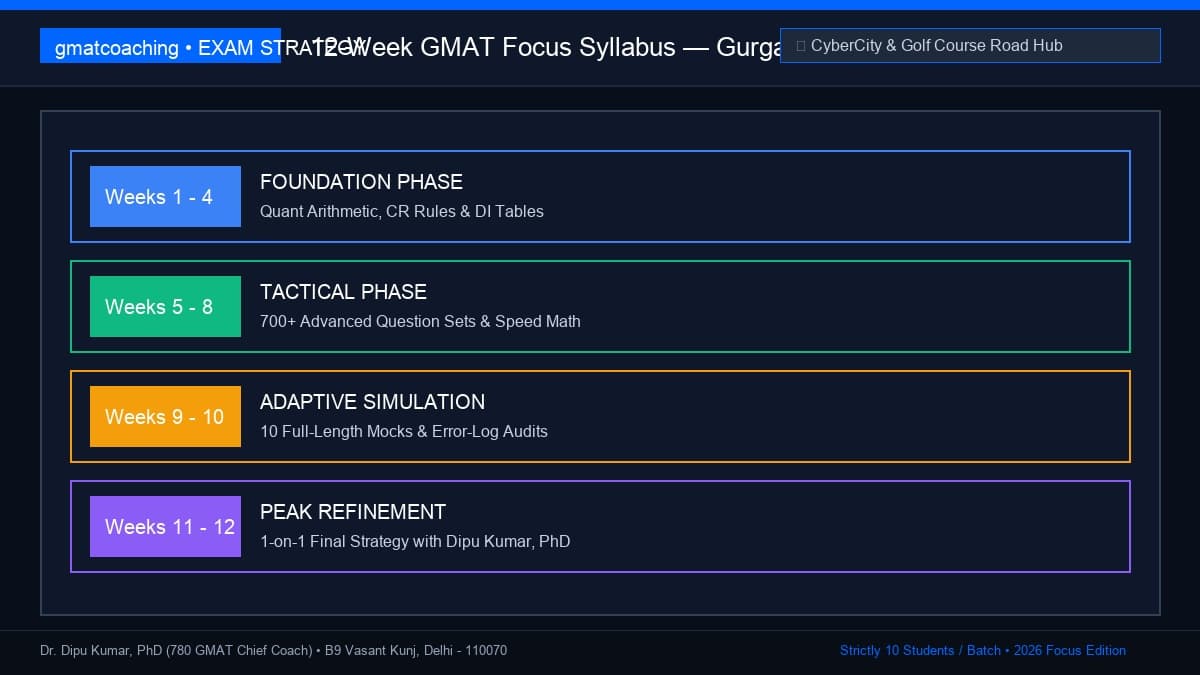Click the TACTICAL PHASE heading
The width and height of the screenshot is (1200, 675).
[x=343, y=292]
